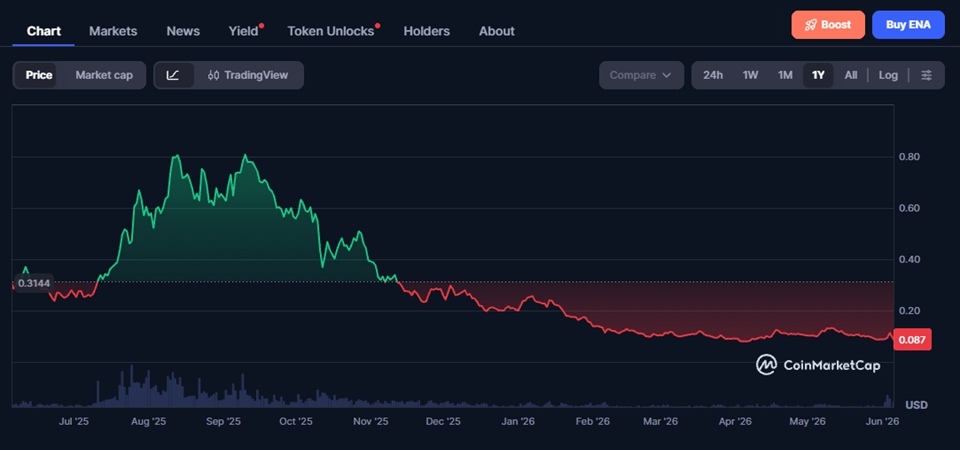Click the Aug '25 x-axis label
This screenshot has height=450, width=960.
pos(149,422)
